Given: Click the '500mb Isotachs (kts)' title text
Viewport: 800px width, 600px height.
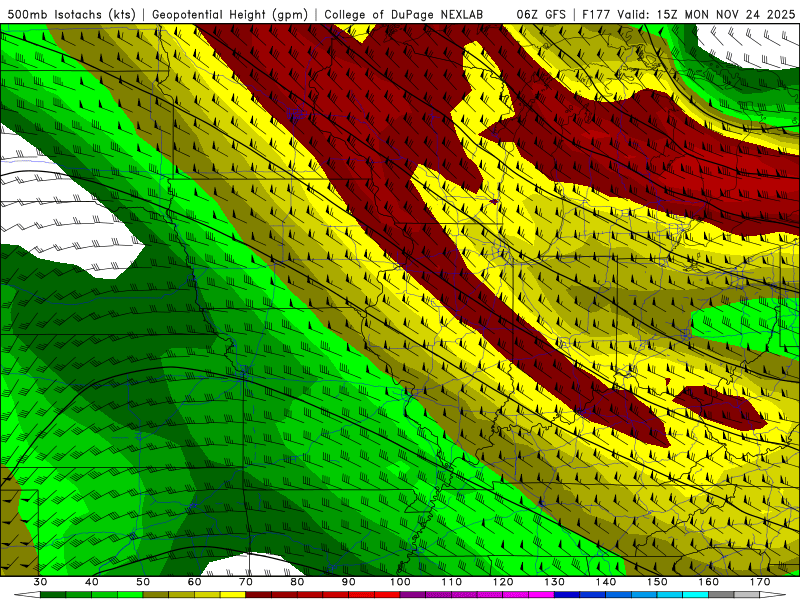Looking at the screenshot, I should (x=71, y=14).
